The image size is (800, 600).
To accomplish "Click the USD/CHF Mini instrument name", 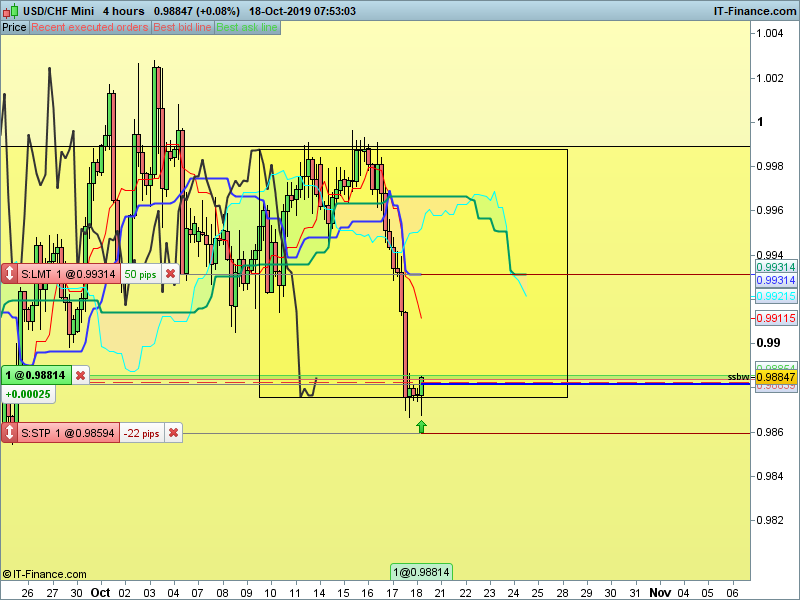I will click(x=58, y=11).
